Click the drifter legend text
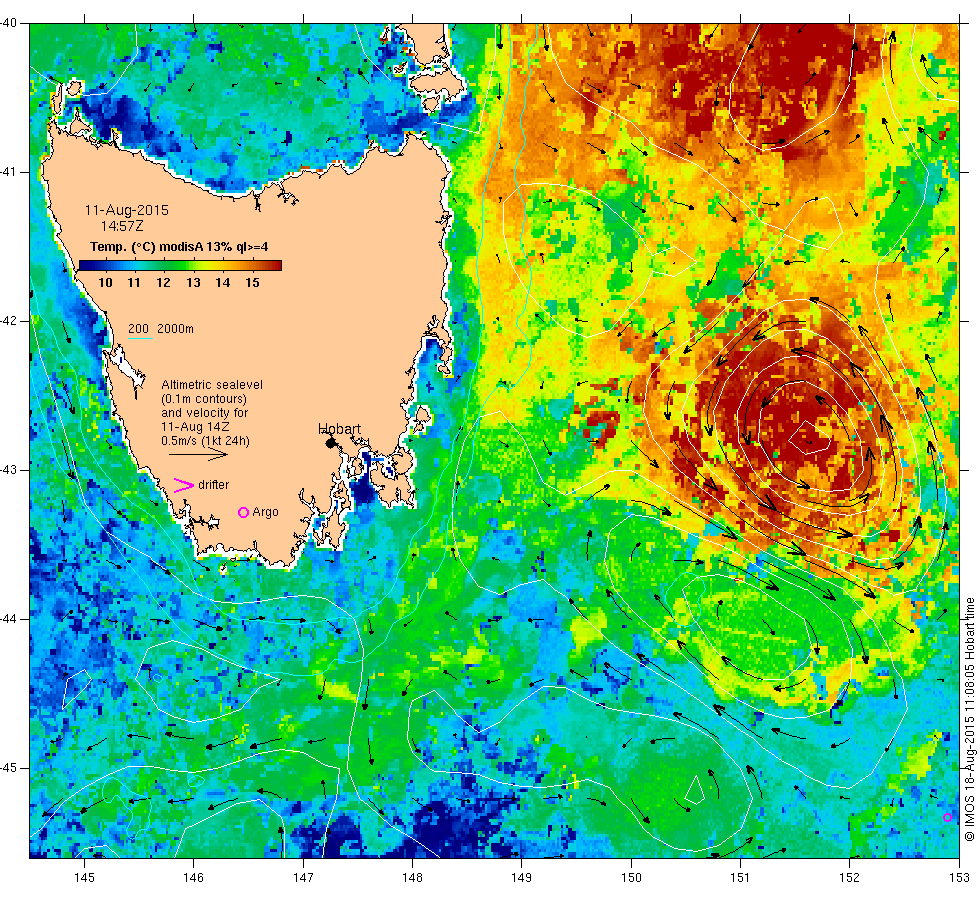Viewport: 980px width, 900px height. 214,485
